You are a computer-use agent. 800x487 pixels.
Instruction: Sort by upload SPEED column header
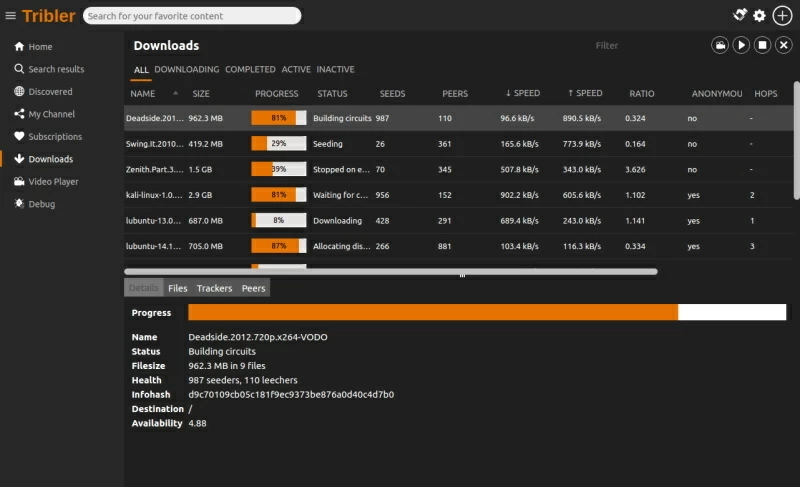tap(585, 93)
